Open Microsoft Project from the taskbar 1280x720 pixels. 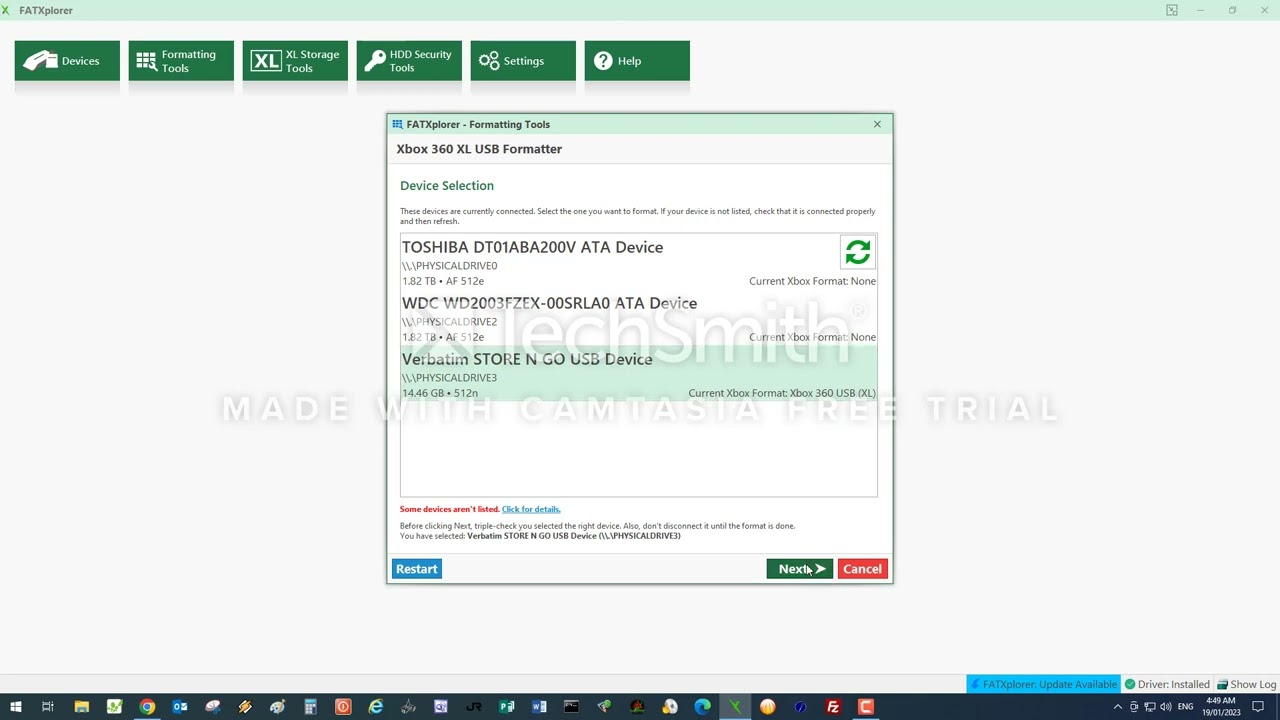click(507, 707)
